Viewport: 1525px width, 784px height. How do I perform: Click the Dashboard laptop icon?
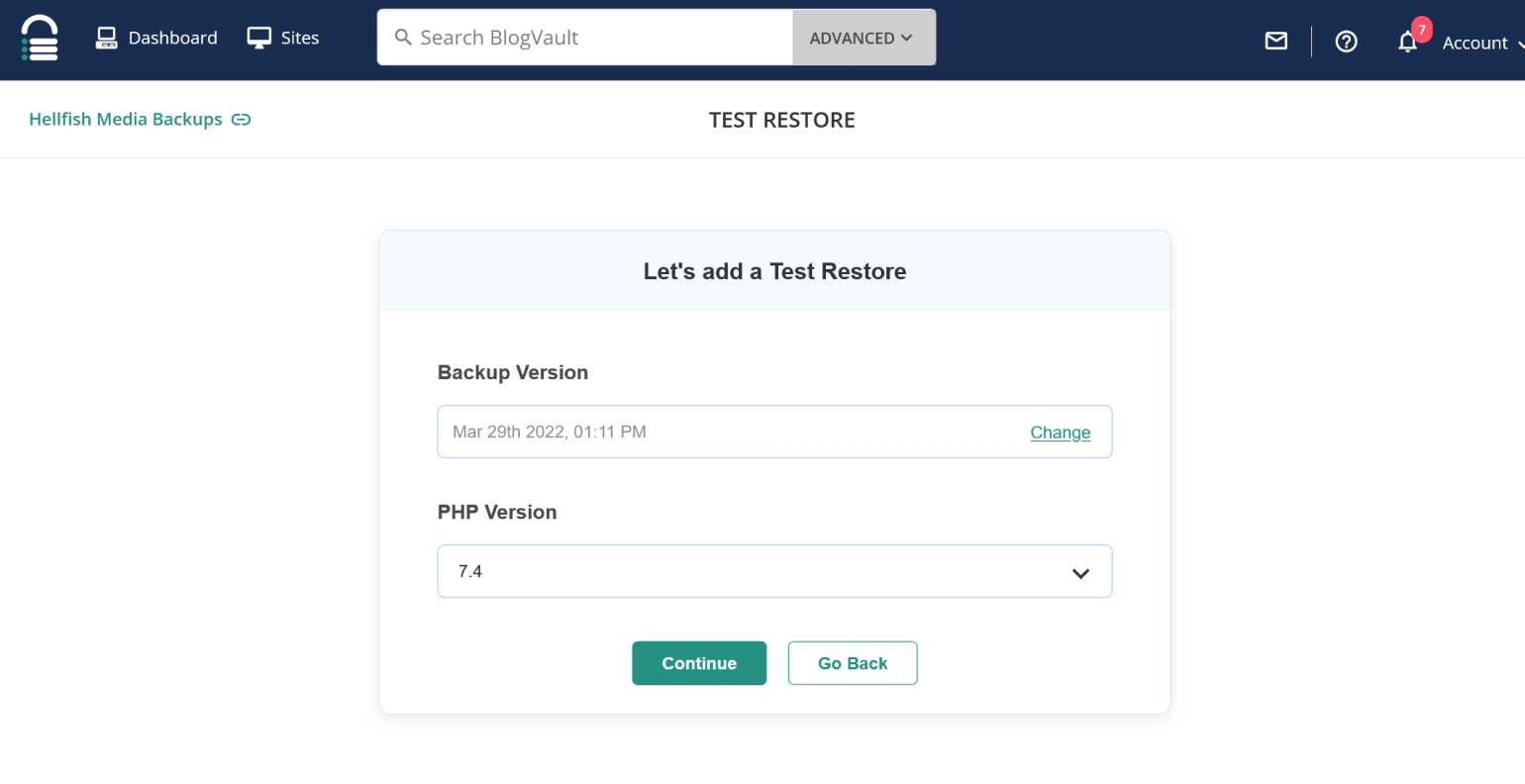click(106, 38)
